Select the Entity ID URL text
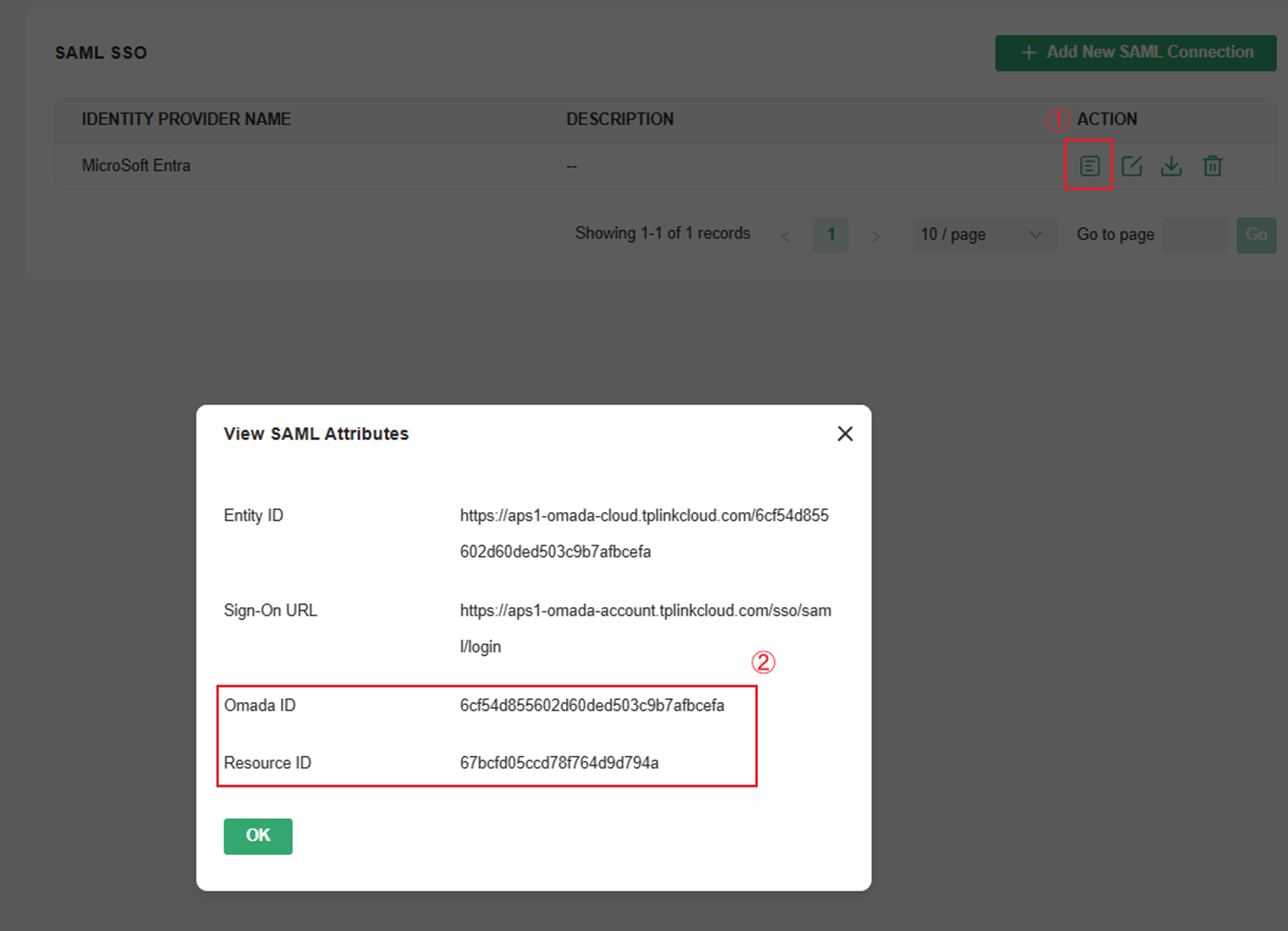 [x=645, y=534]
